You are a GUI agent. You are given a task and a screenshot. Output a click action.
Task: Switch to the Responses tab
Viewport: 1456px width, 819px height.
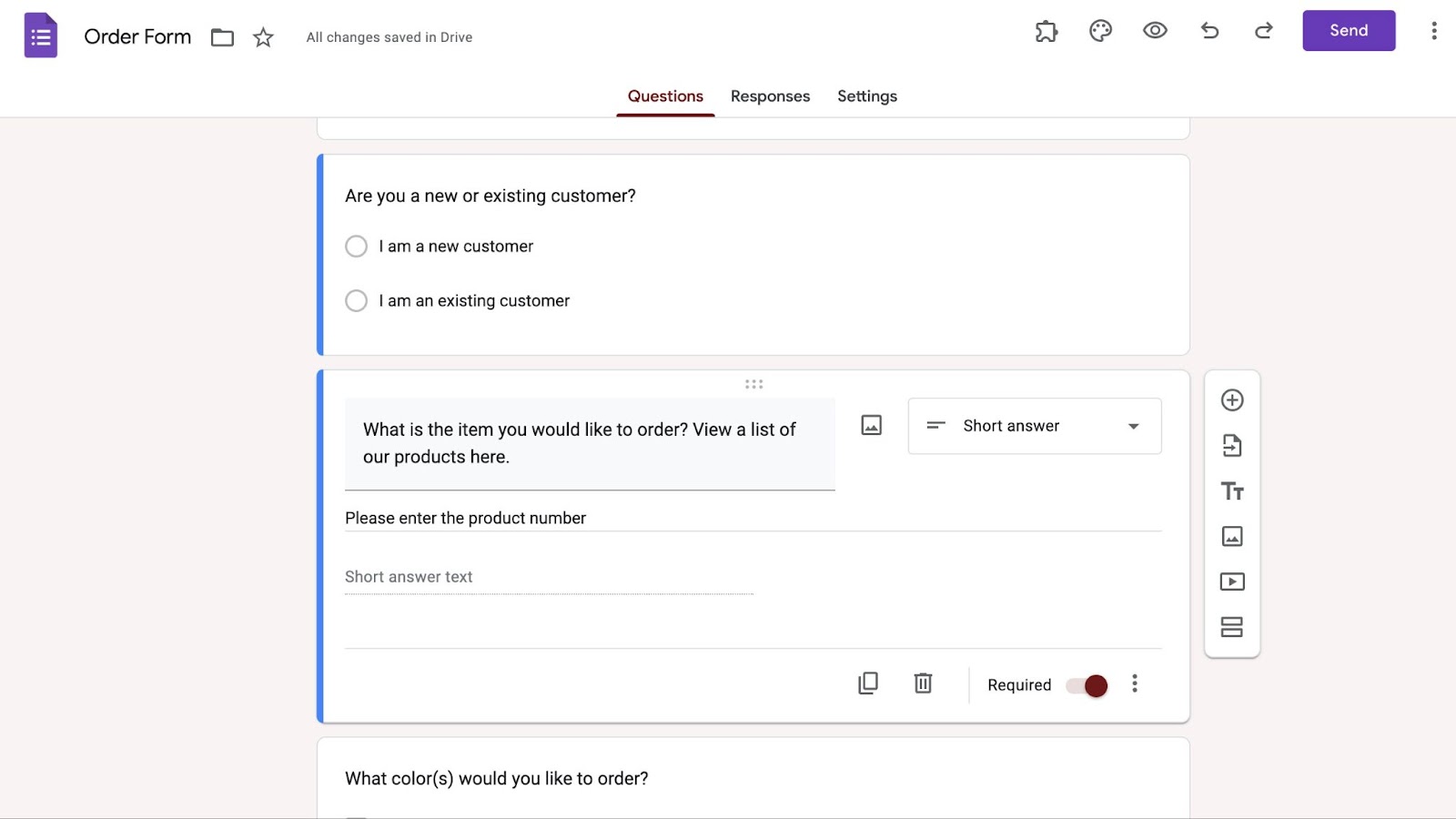[x=770, y=96]
